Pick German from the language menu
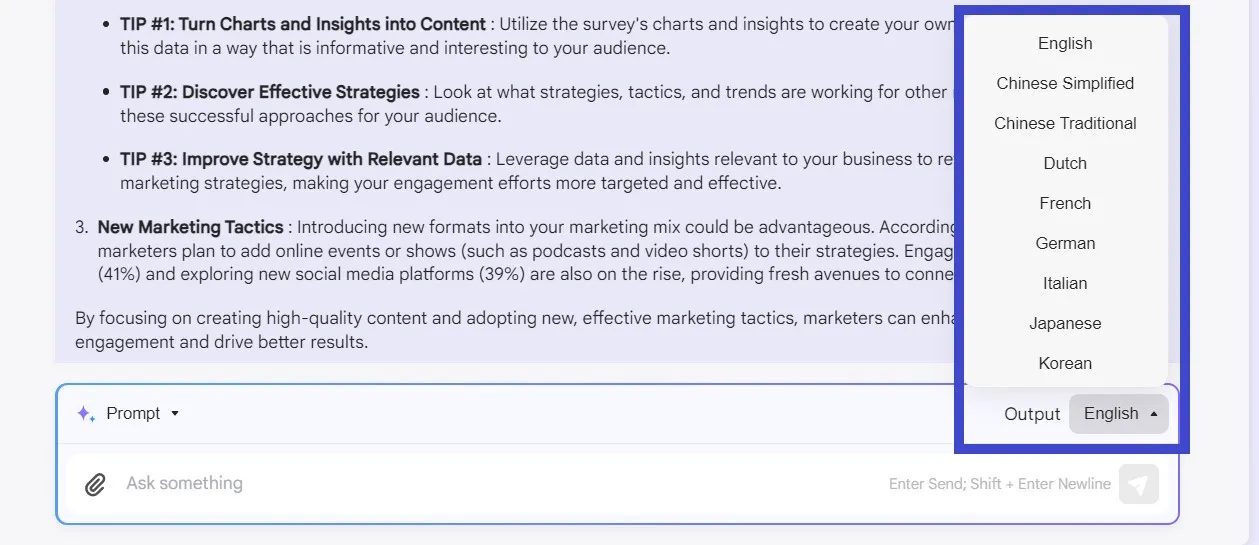 tap(1065, 243)
